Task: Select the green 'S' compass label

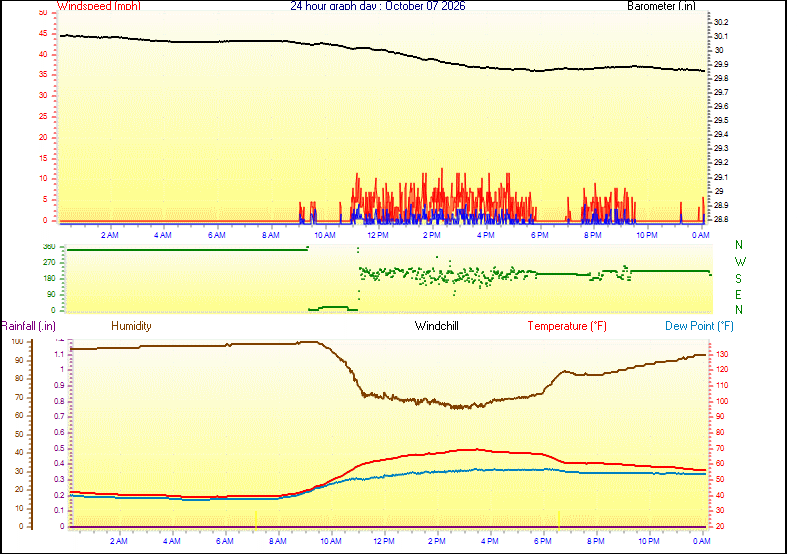Action: [x=738, y=279]
